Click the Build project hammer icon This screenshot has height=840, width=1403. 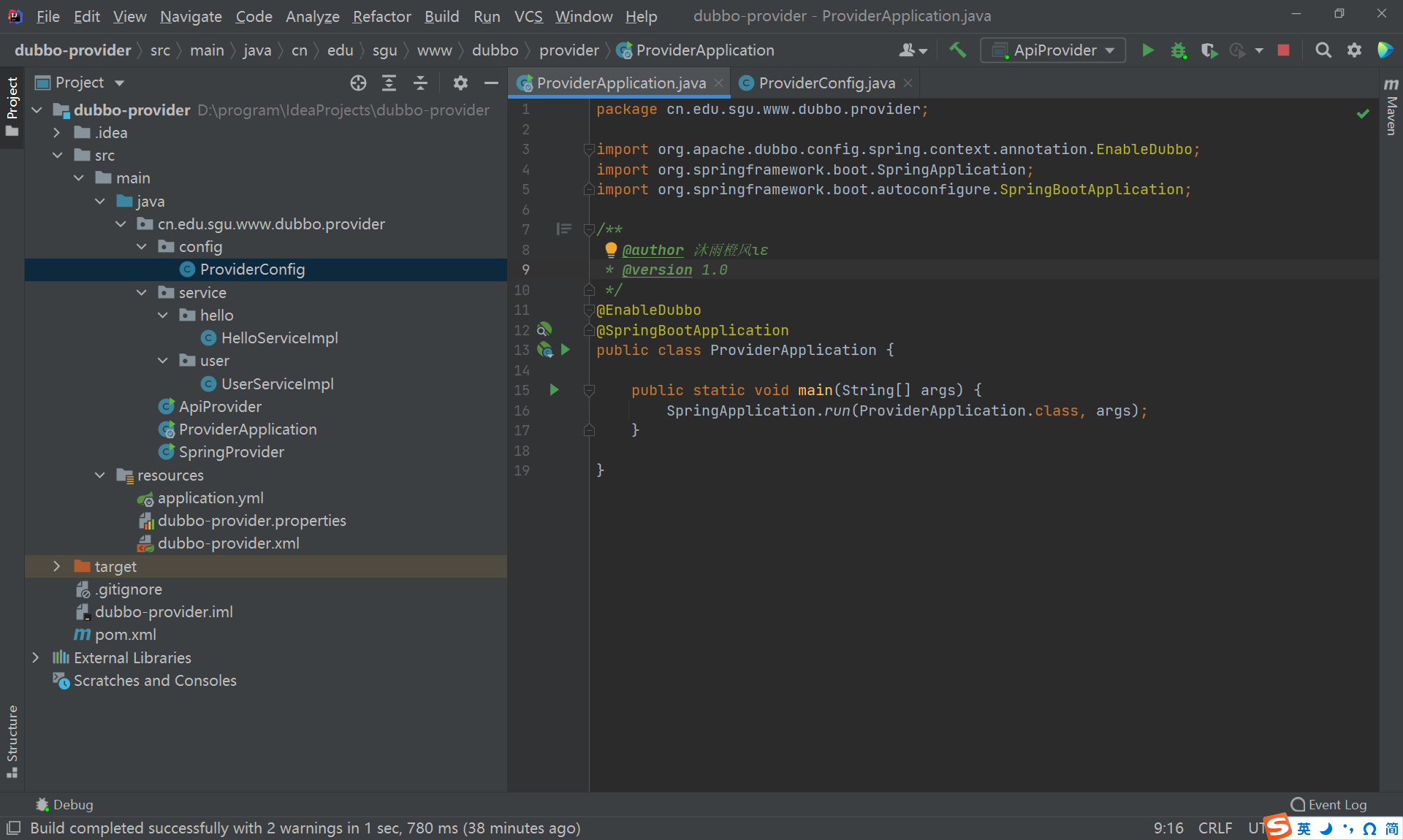click(x=957, y=50)
